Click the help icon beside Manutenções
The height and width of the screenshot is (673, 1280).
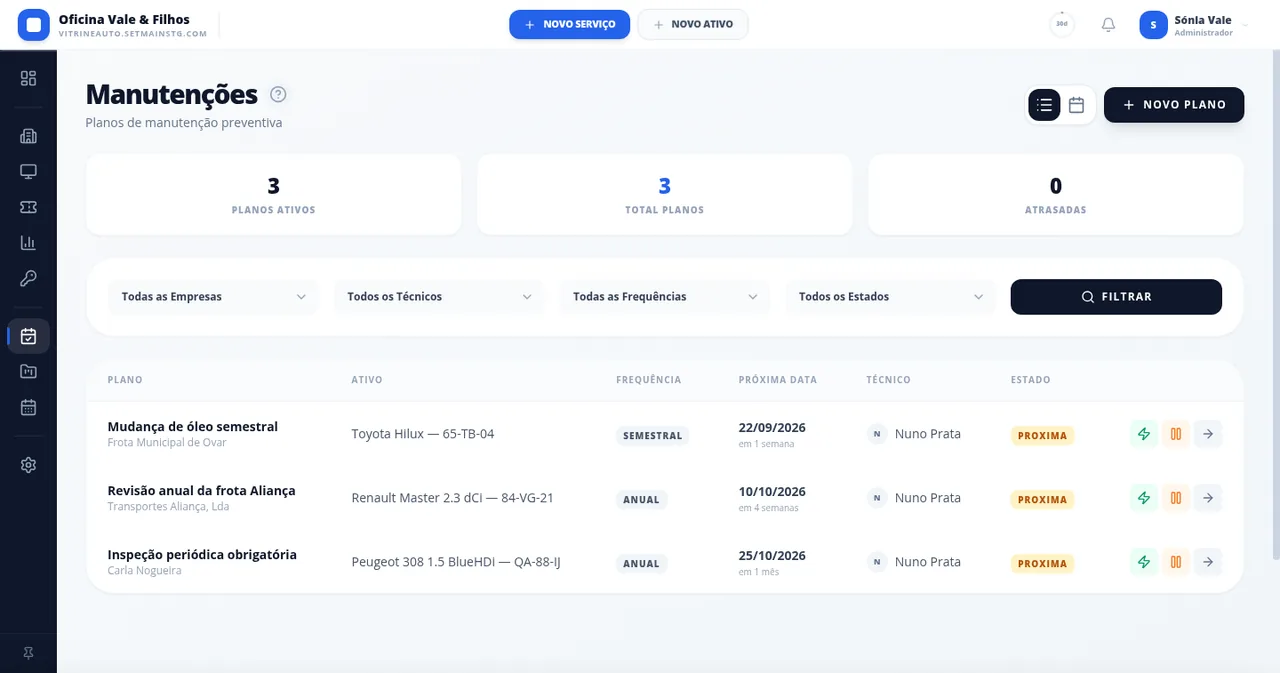pos(278,95)
